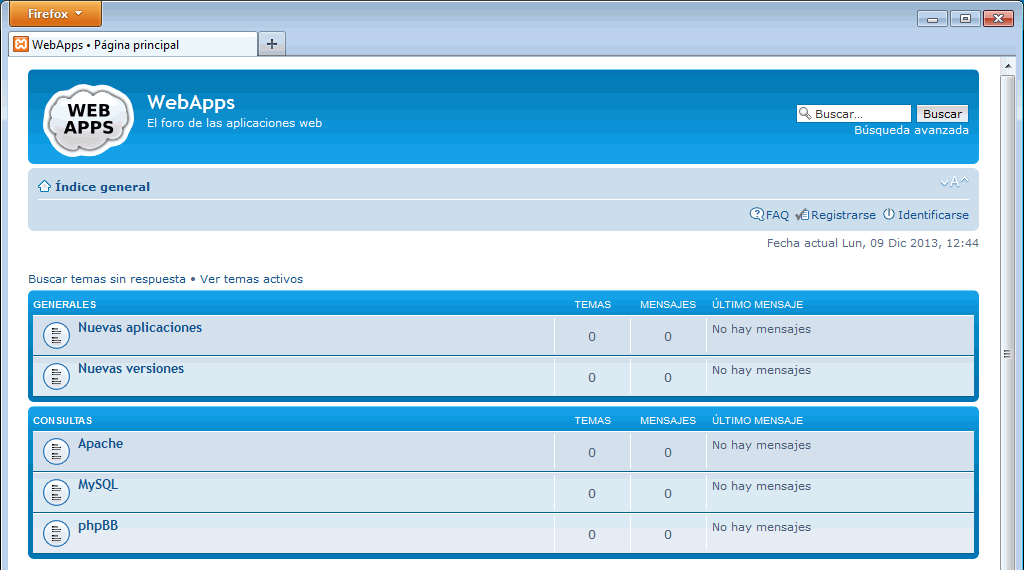Screen dimensions: 1024x570
Task: Open the Nuevas versiones forum
Action: [x=131, y=369]
